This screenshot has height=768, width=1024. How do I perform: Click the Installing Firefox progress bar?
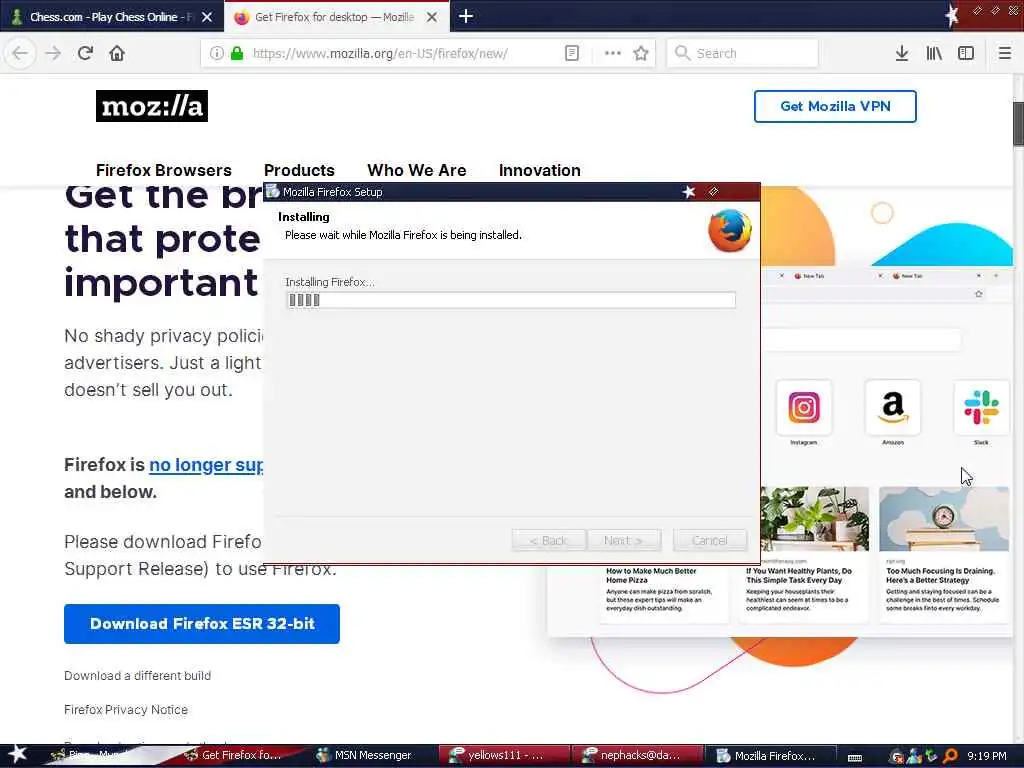(x=511, y=300)
